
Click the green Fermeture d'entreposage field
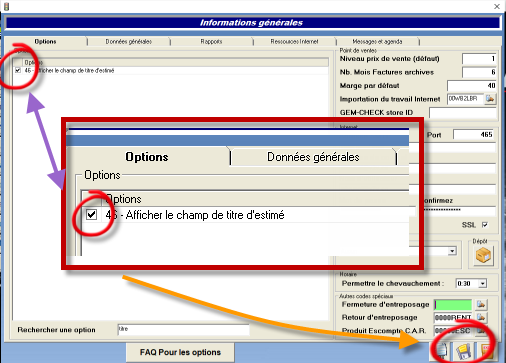453,304
